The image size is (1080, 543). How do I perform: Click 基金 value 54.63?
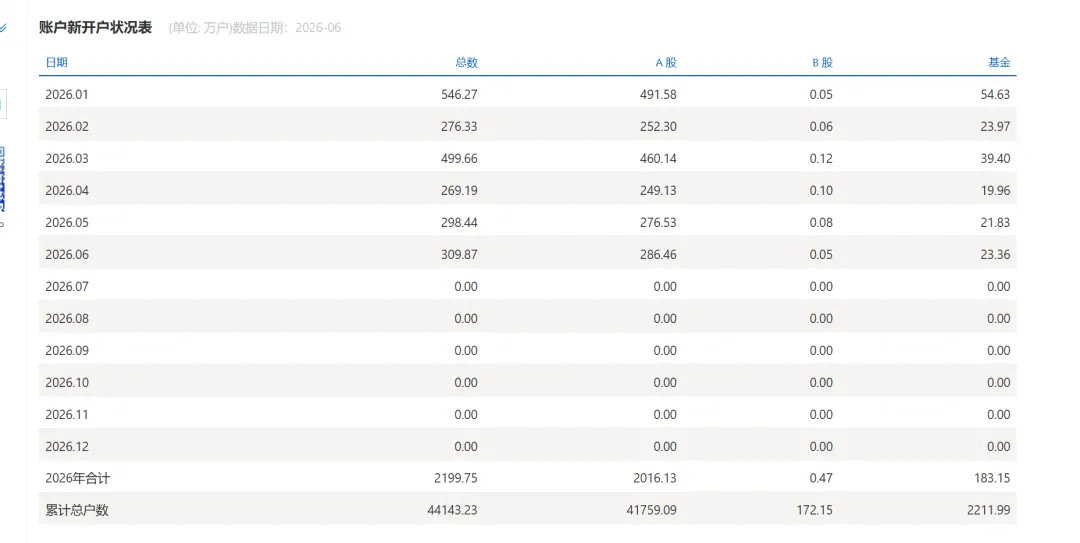coord(995,94)
